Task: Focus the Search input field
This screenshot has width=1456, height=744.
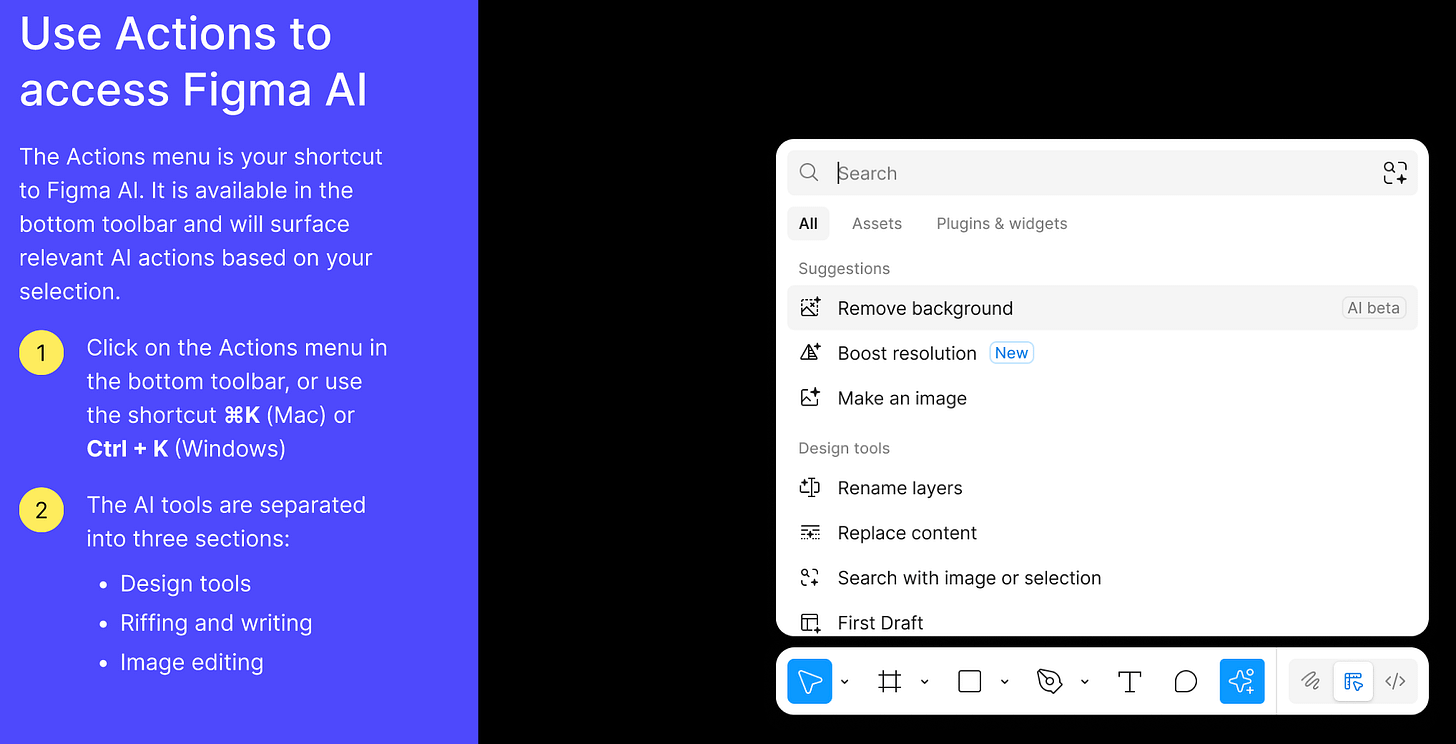Action: pos(1102,173)
